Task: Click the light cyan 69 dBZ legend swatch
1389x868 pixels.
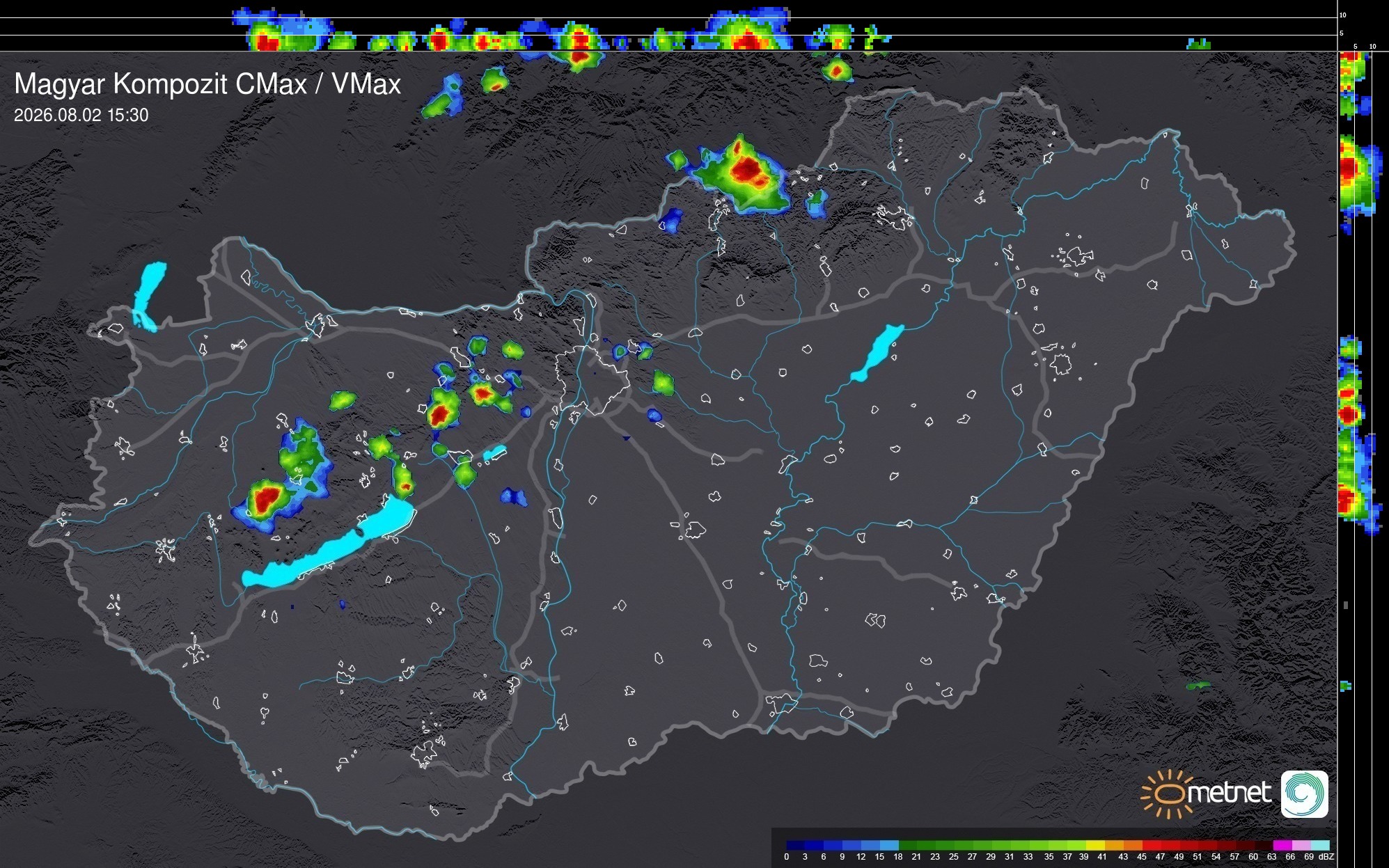Action: [1320, 845]
